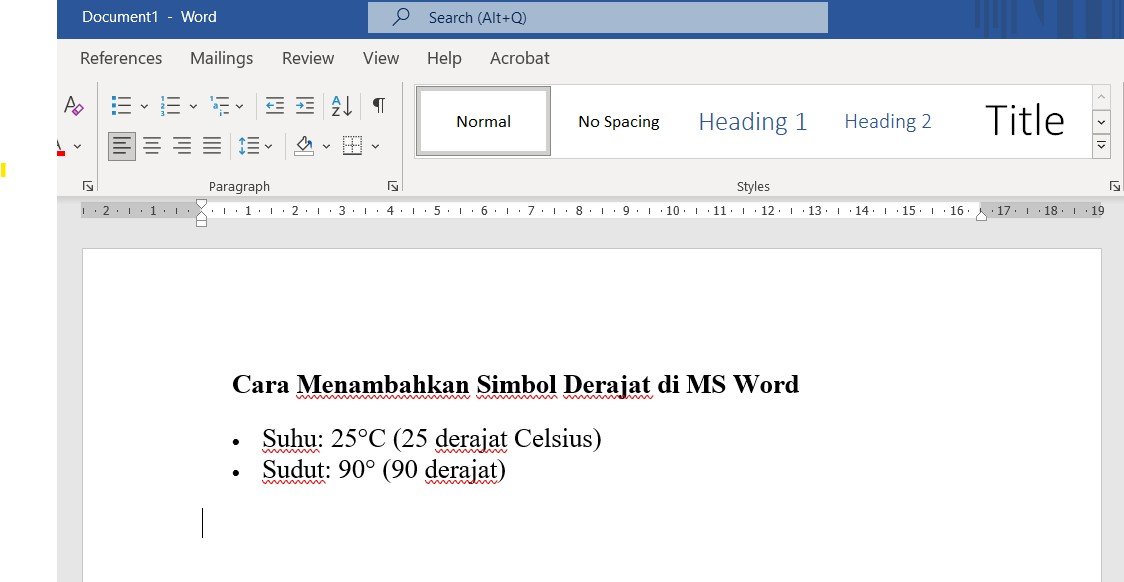
Task: Expand the line spacing options
Action: click(269, 147)
